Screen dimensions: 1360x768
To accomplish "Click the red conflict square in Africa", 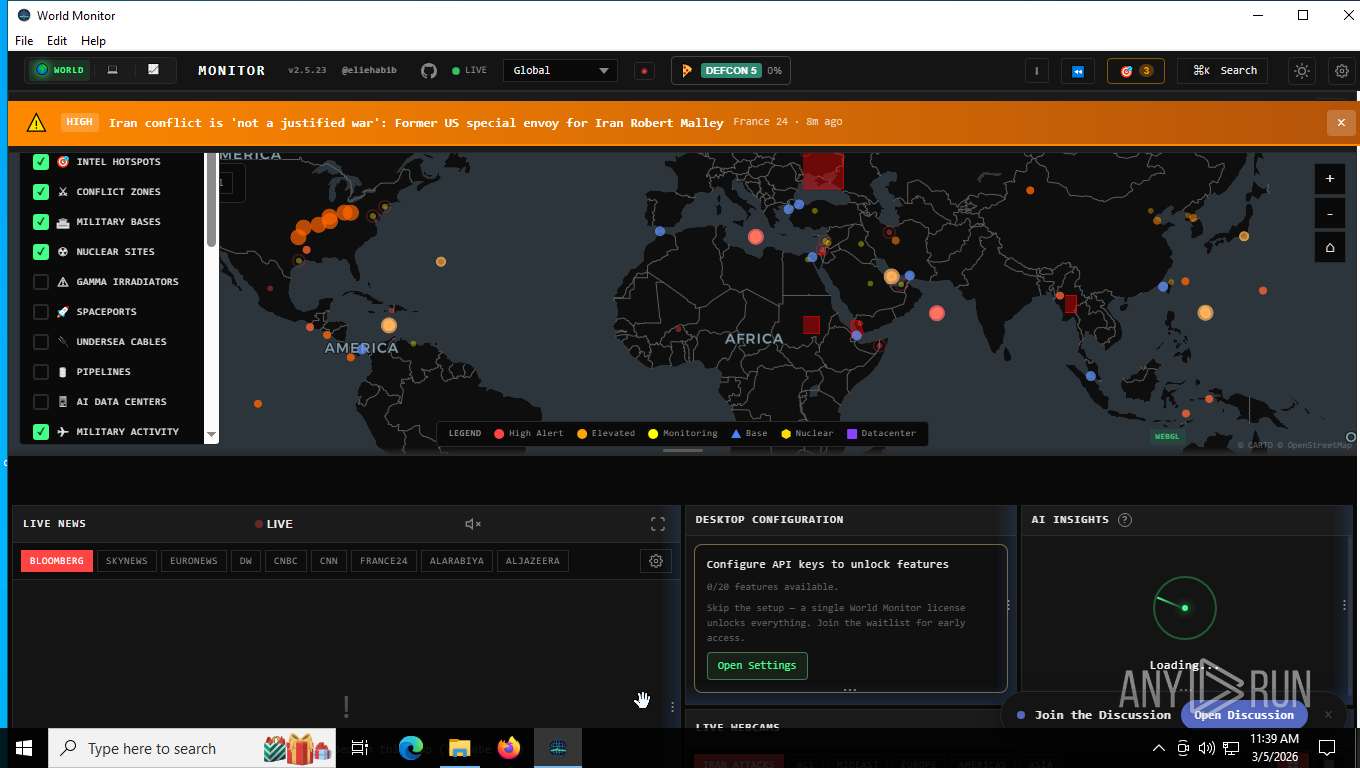I will tap(811, 325).
